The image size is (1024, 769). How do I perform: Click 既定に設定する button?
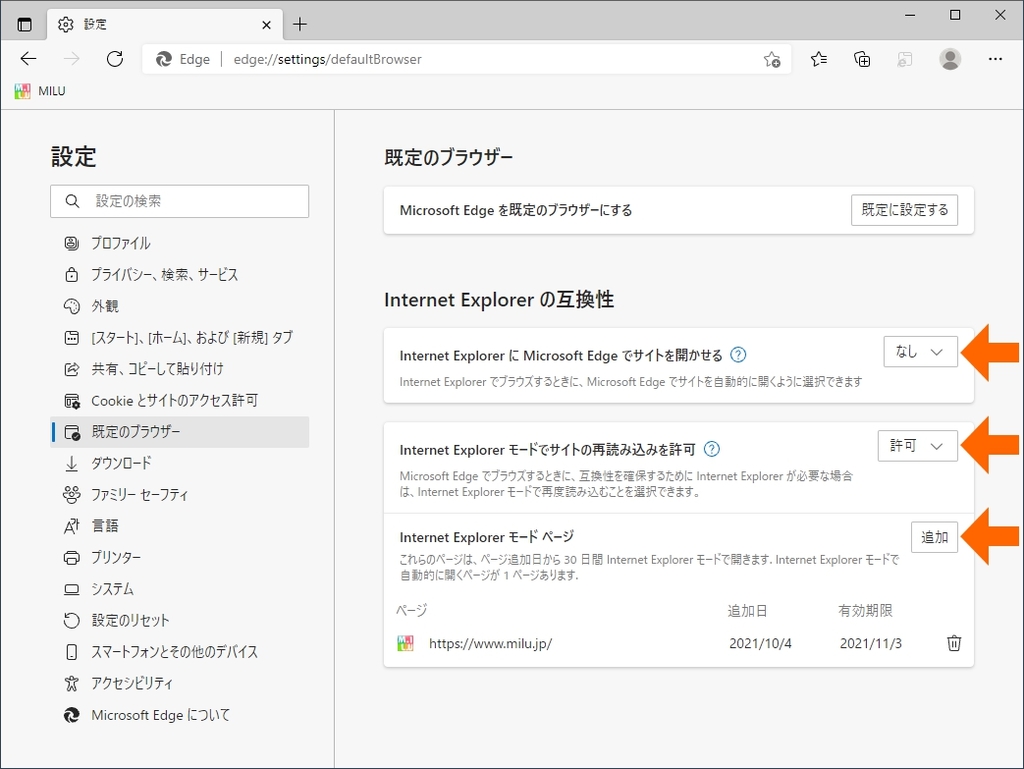click(x=904, y=210)
